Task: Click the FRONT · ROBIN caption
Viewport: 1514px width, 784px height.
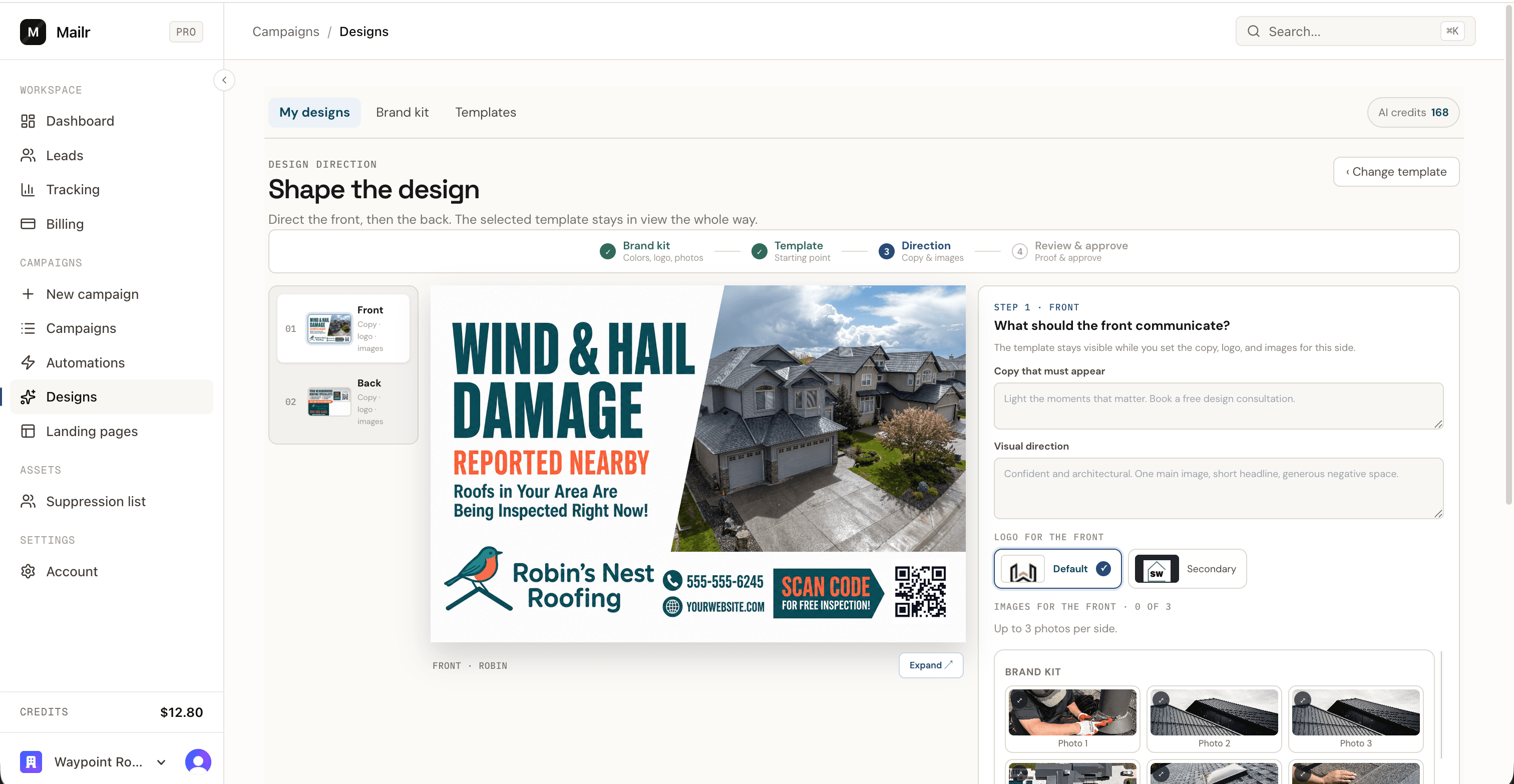Action: [x=470, y=665]
